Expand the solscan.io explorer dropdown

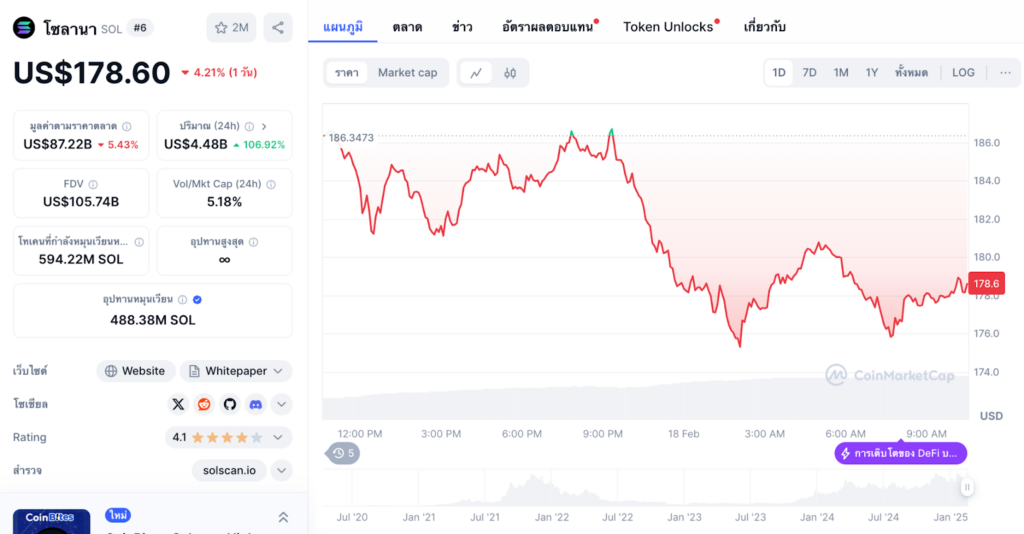[x=282, y=470]
